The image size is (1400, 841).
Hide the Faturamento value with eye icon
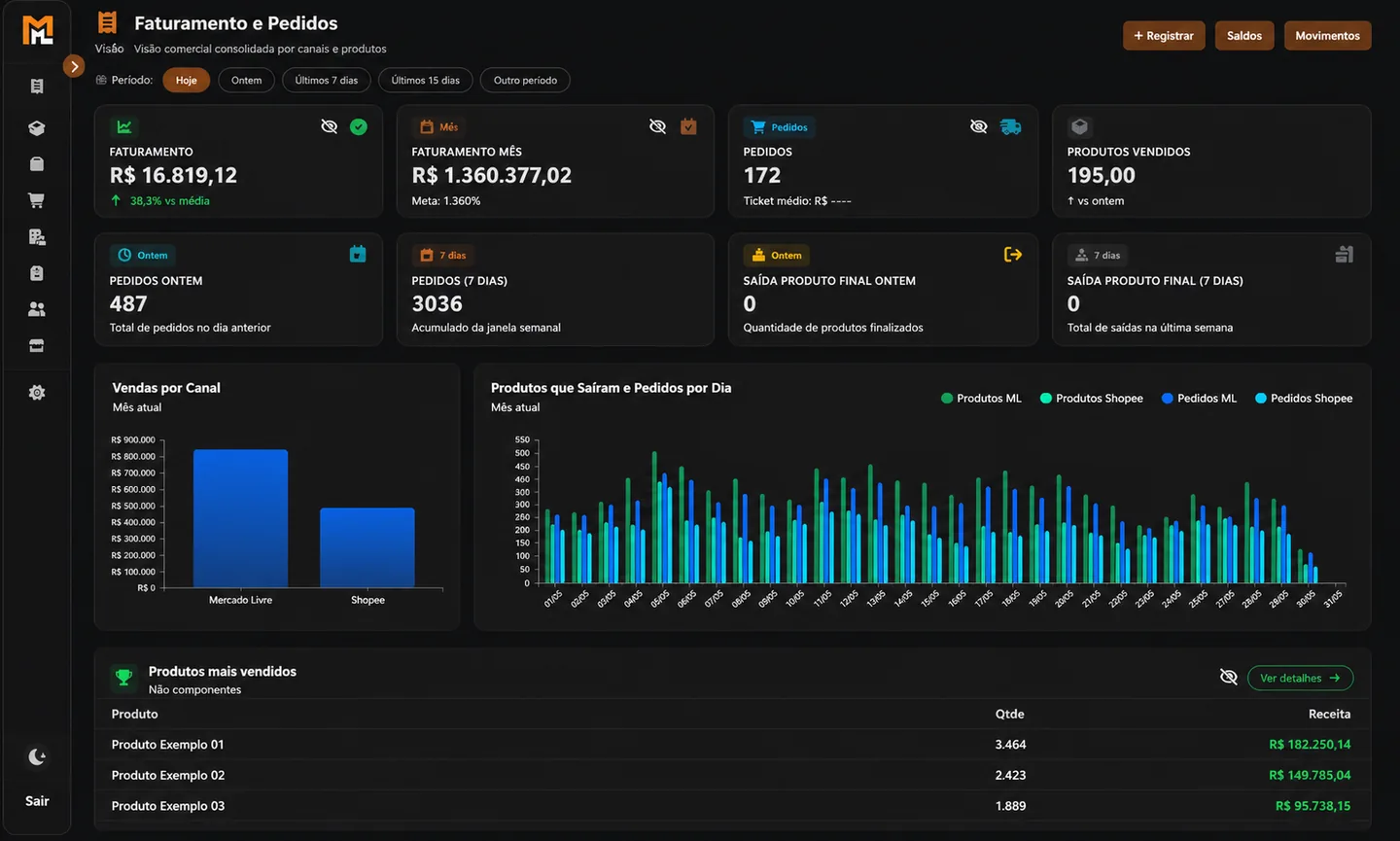click(330, 126)
